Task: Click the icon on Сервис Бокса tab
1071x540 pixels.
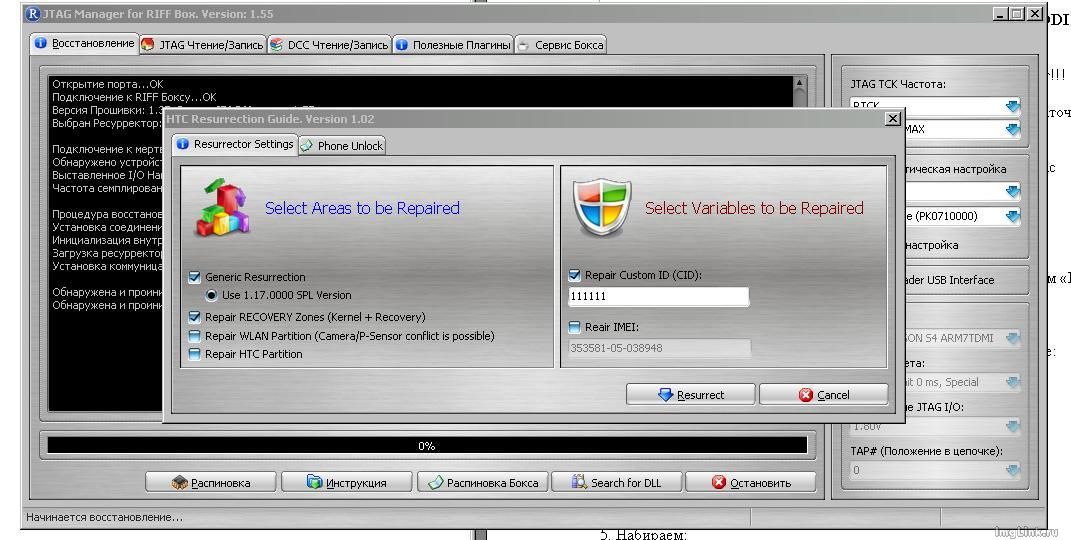Action: [523, 46]
